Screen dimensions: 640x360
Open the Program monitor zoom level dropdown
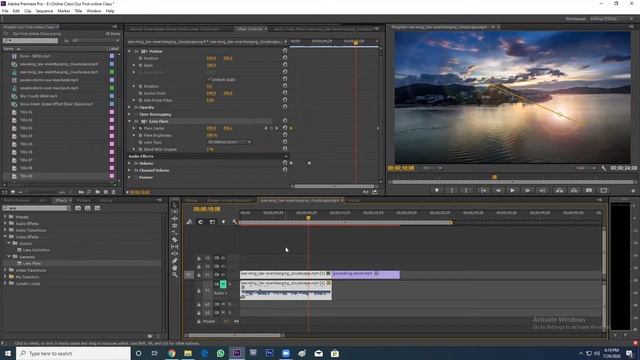click(x=432, y=168)
